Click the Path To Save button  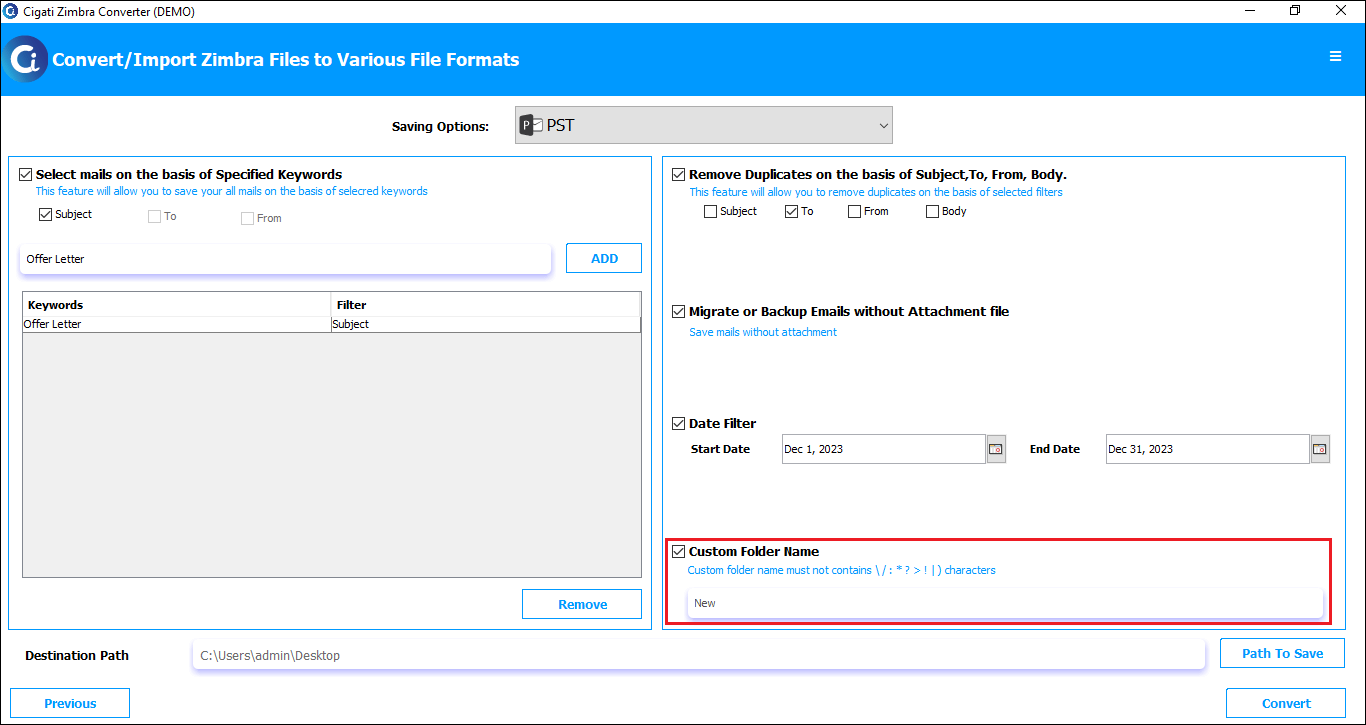(1282, 653)
